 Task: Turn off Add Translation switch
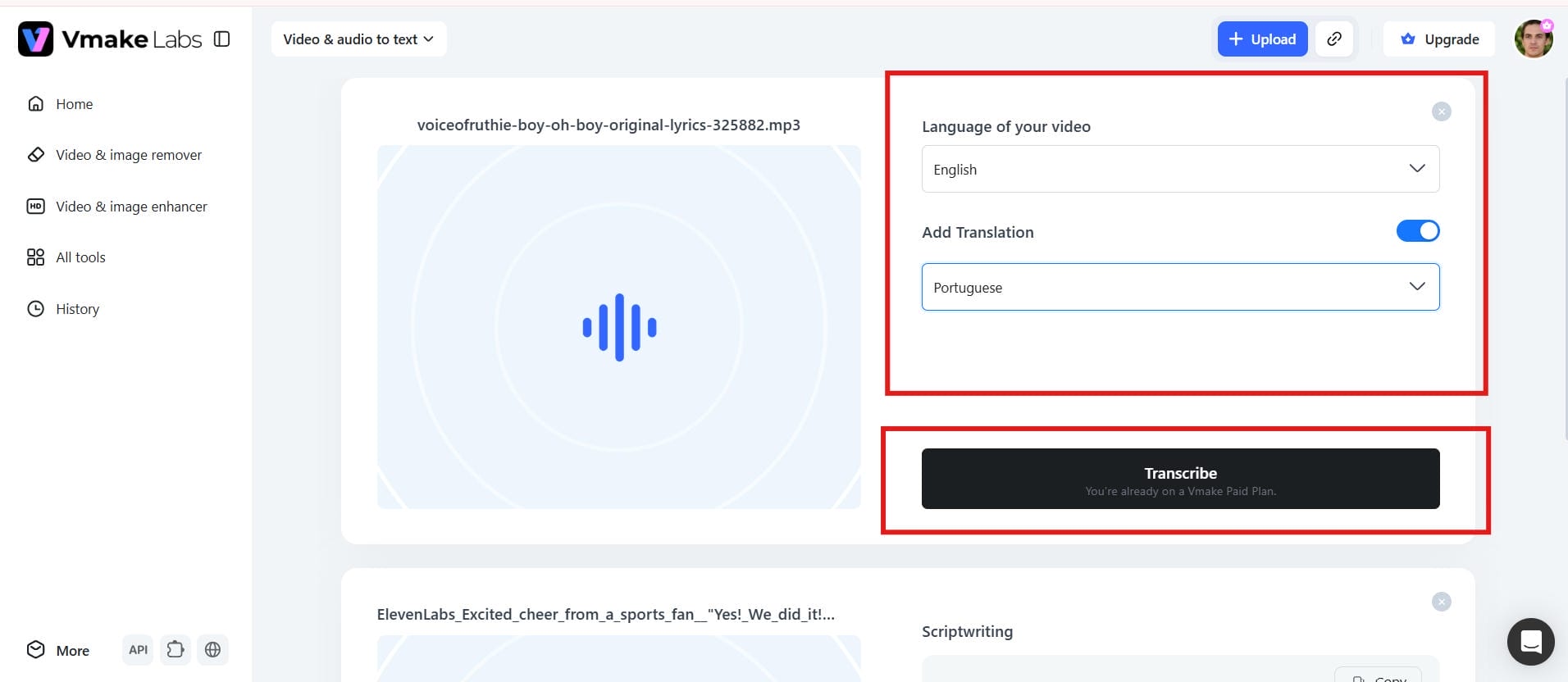(1418, 231)
